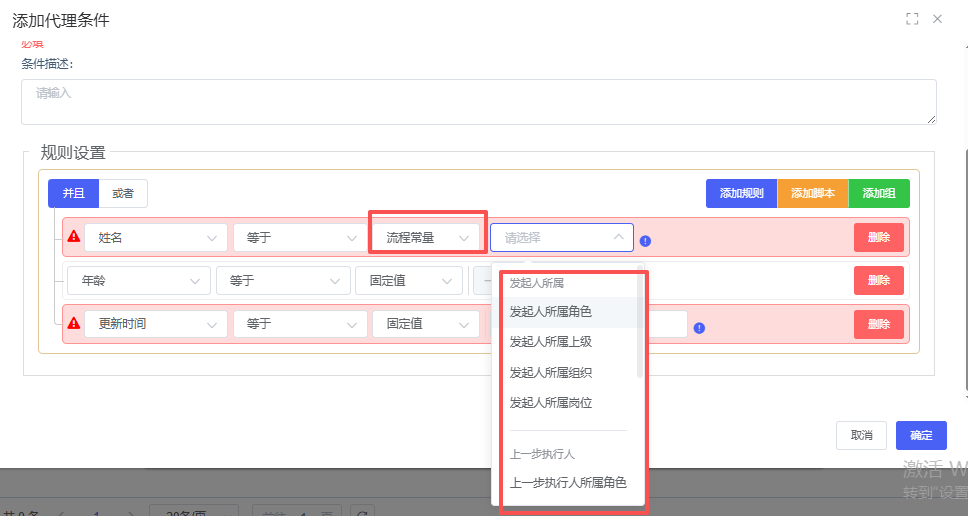The height and width of the screenshot is (516, 968).
Task: Click the 条件描述 text area
Action: [x=478, y=102]
